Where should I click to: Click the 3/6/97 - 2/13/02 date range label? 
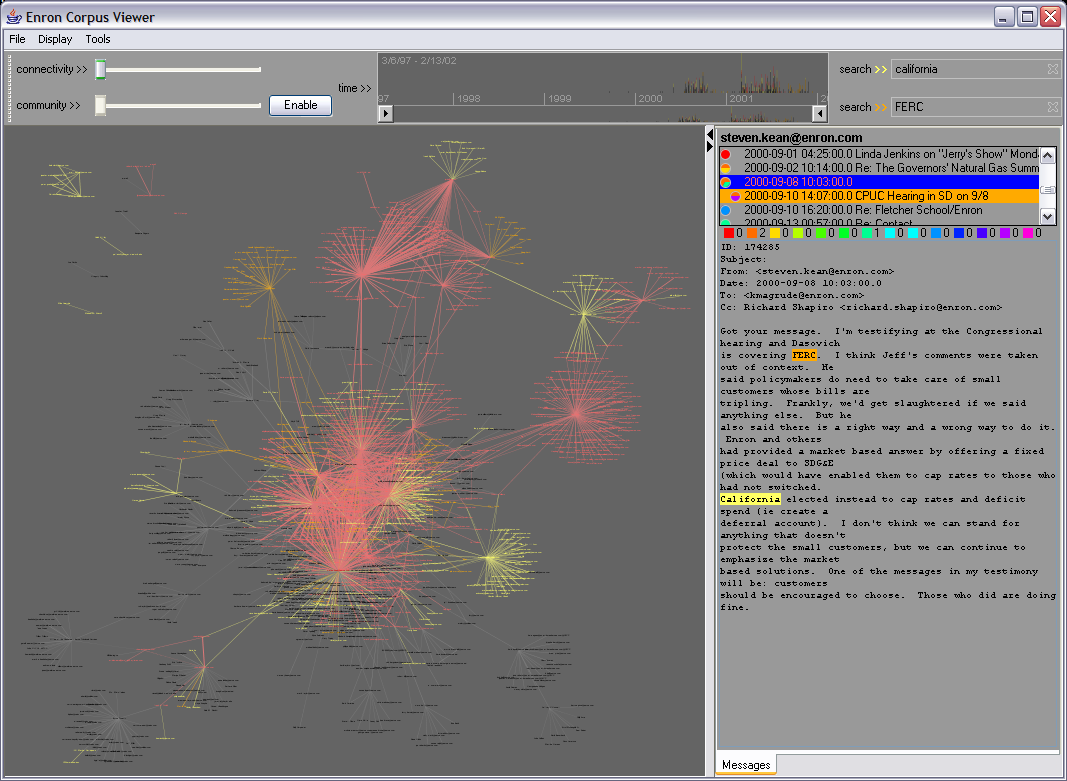click(x=418, y=61)
